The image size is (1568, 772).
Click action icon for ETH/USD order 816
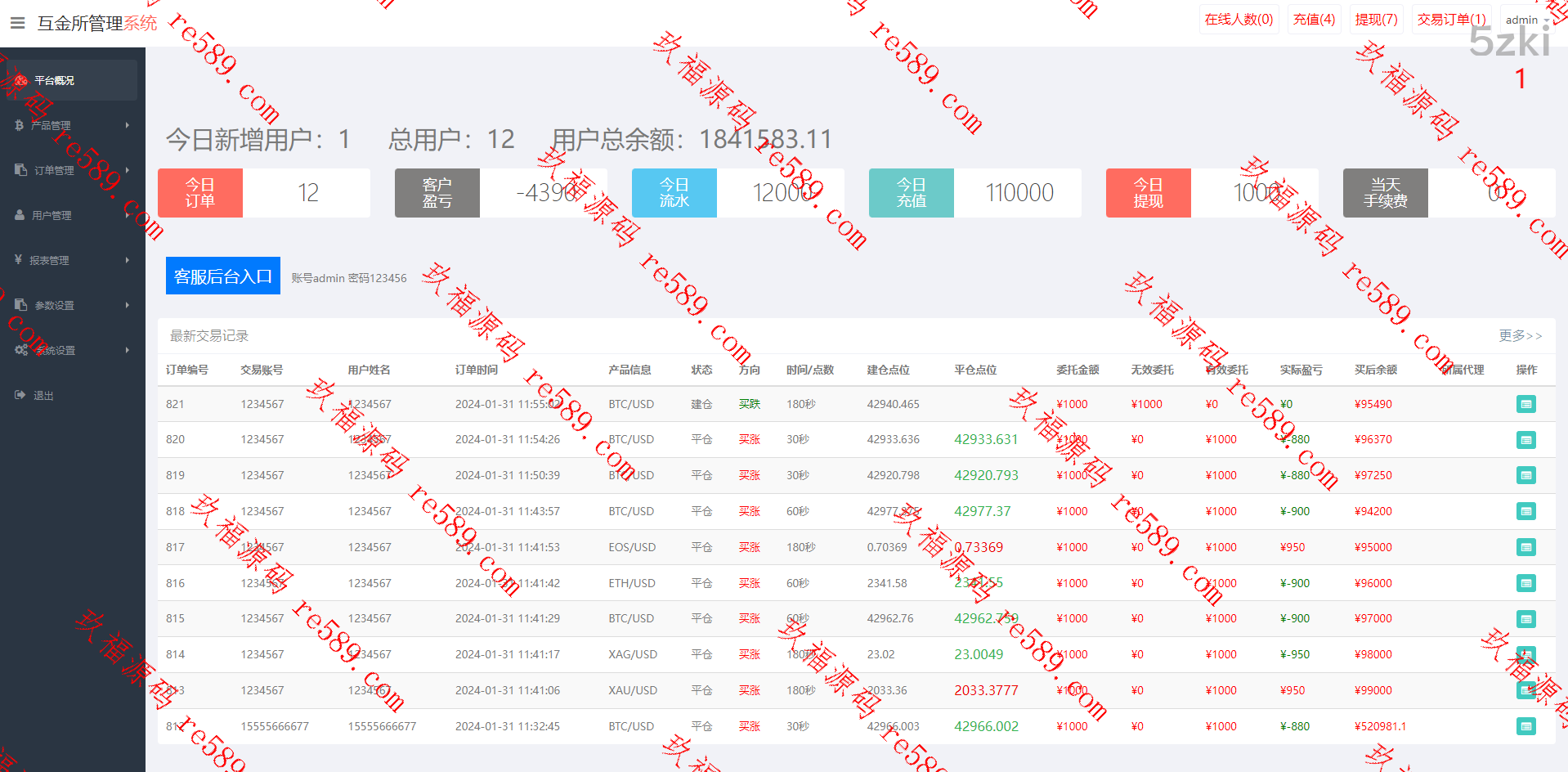click(x=1525, y=583)
